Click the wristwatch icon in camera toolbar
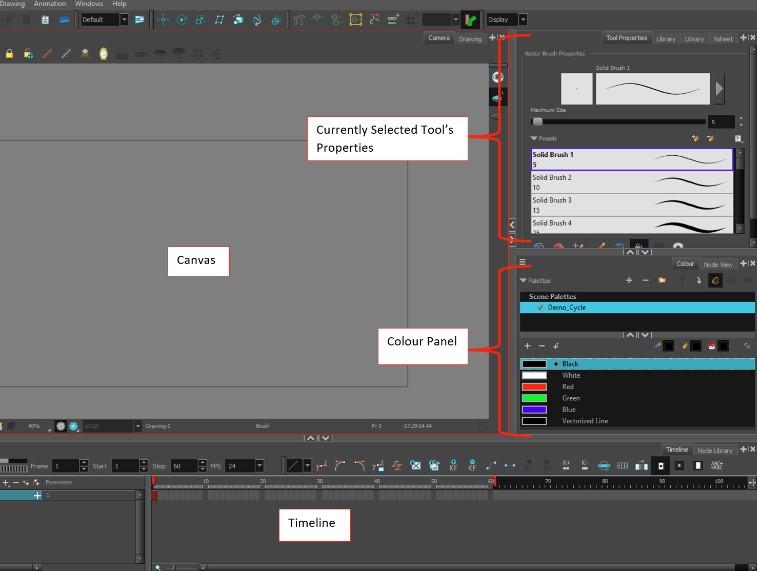Screen dimensions: 757x571 pos(103,54)
